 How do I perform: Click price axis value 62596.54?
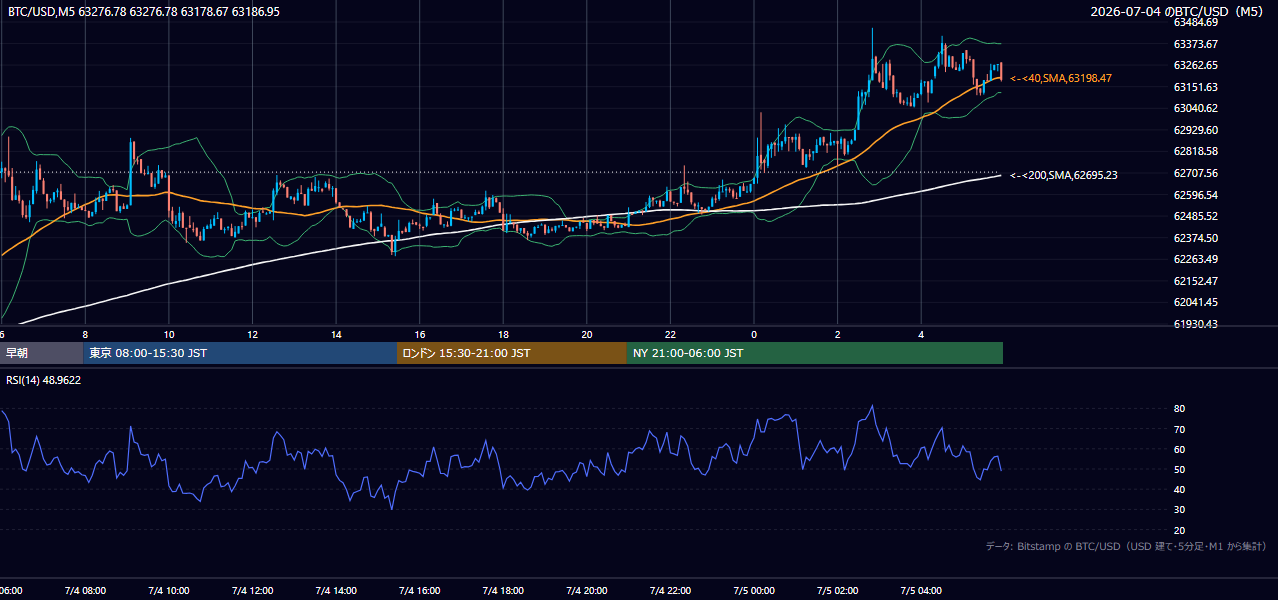pos(1195,195)
